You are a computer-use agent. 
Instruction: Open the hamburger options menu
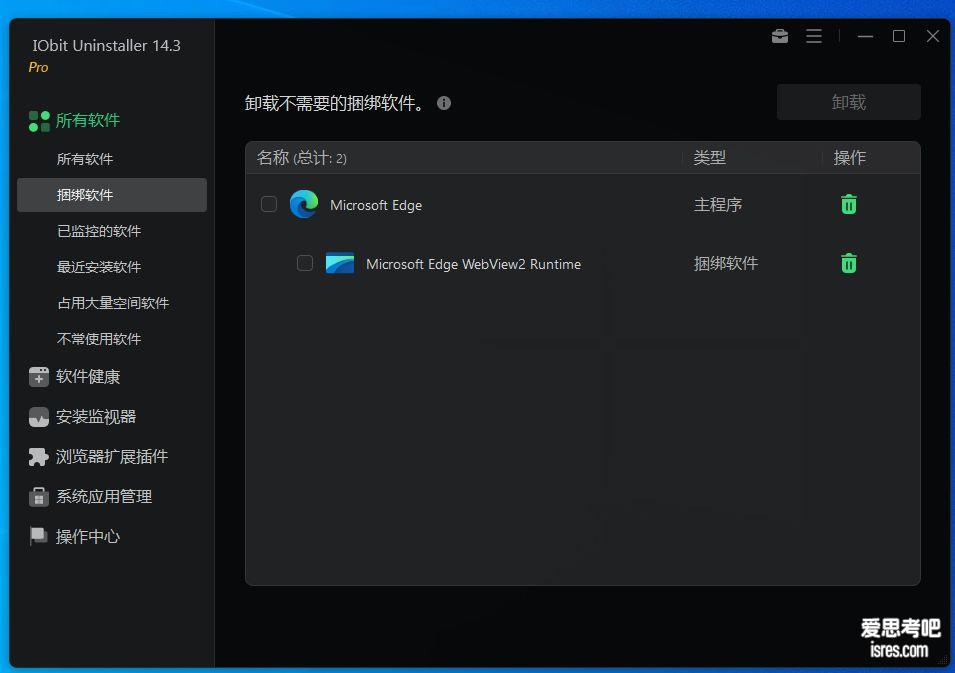[814, 36]
